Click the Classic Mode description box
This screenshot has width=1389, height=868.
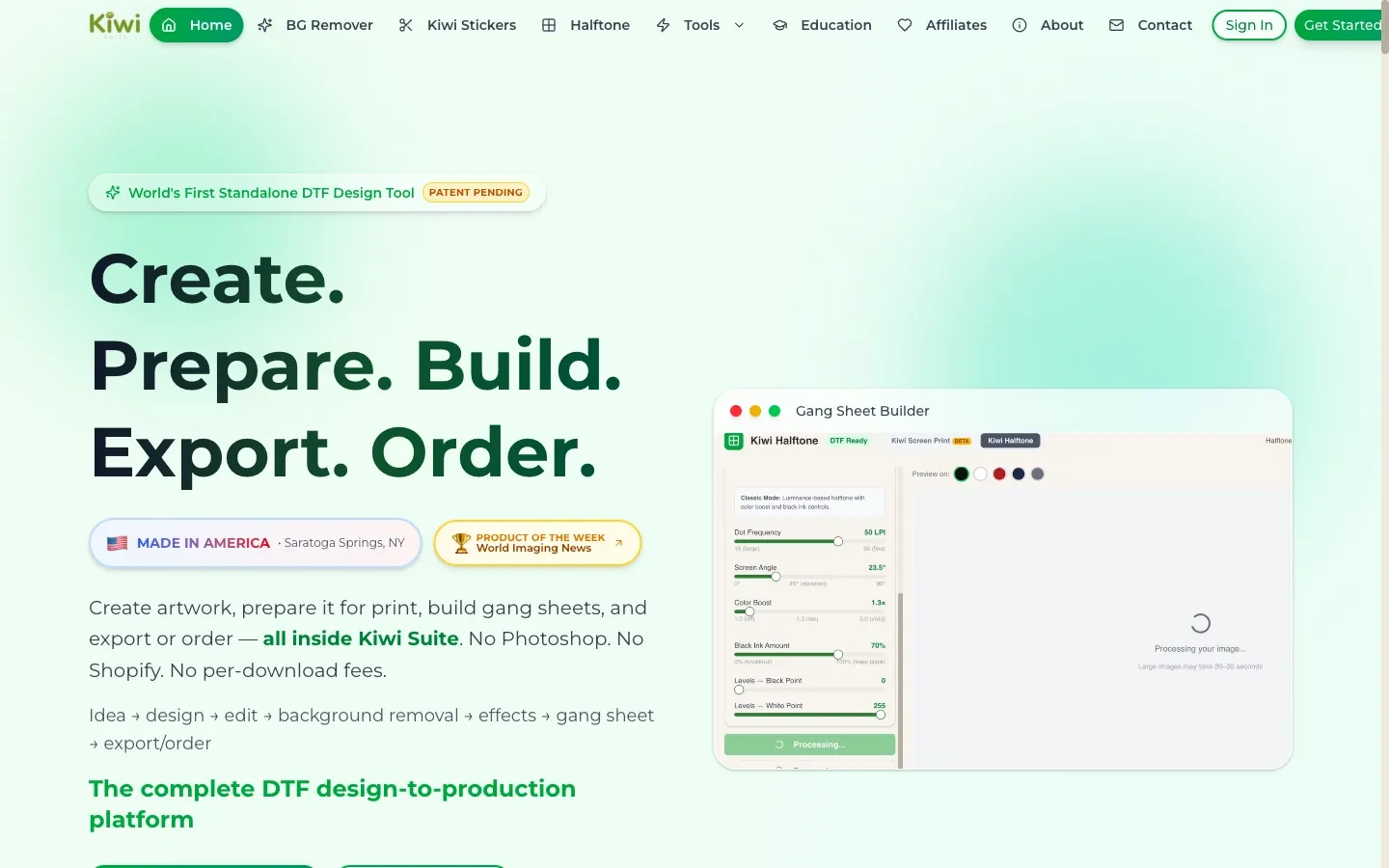pos(810,502)
